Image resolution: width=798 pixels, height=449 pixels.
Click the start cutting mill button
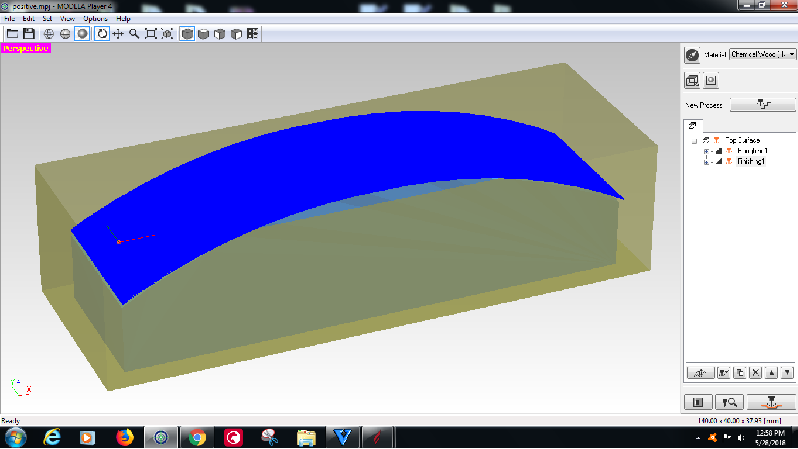pos(772,403)
